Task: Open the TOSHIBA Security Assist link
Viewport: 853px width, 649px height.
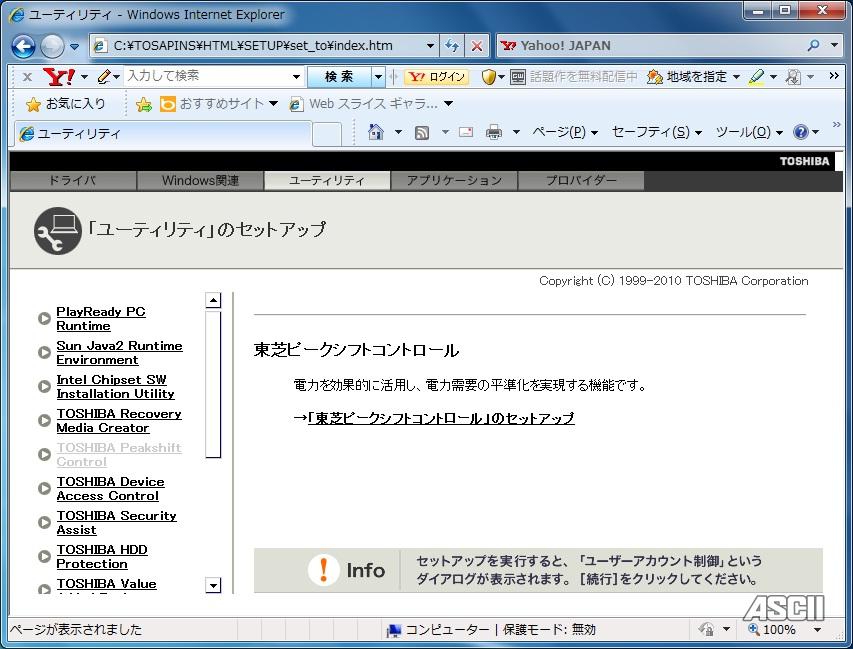Action: click(116, 523)
